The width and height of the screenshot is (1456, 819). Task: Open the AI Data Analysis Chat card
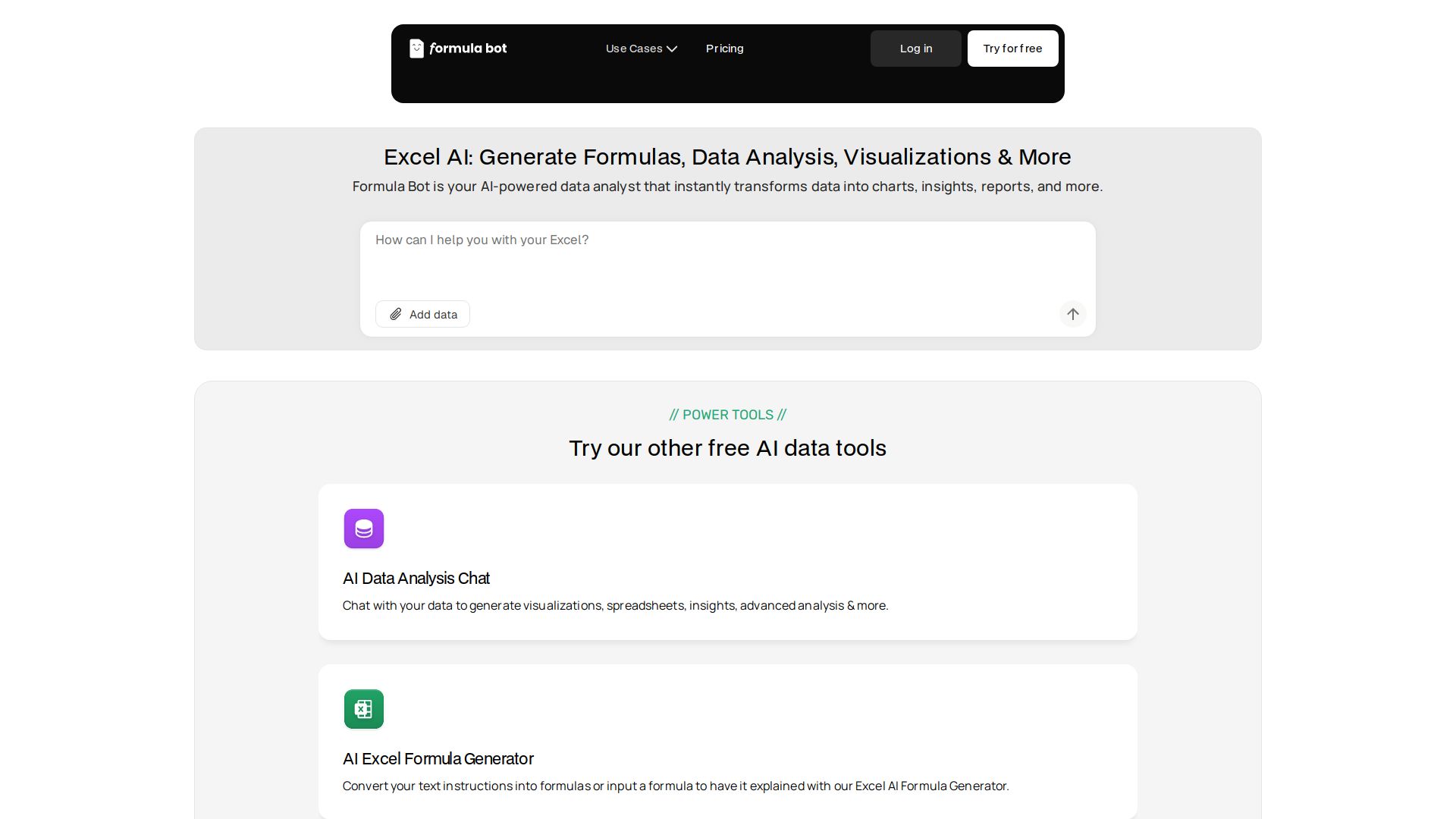coord(727,561)
